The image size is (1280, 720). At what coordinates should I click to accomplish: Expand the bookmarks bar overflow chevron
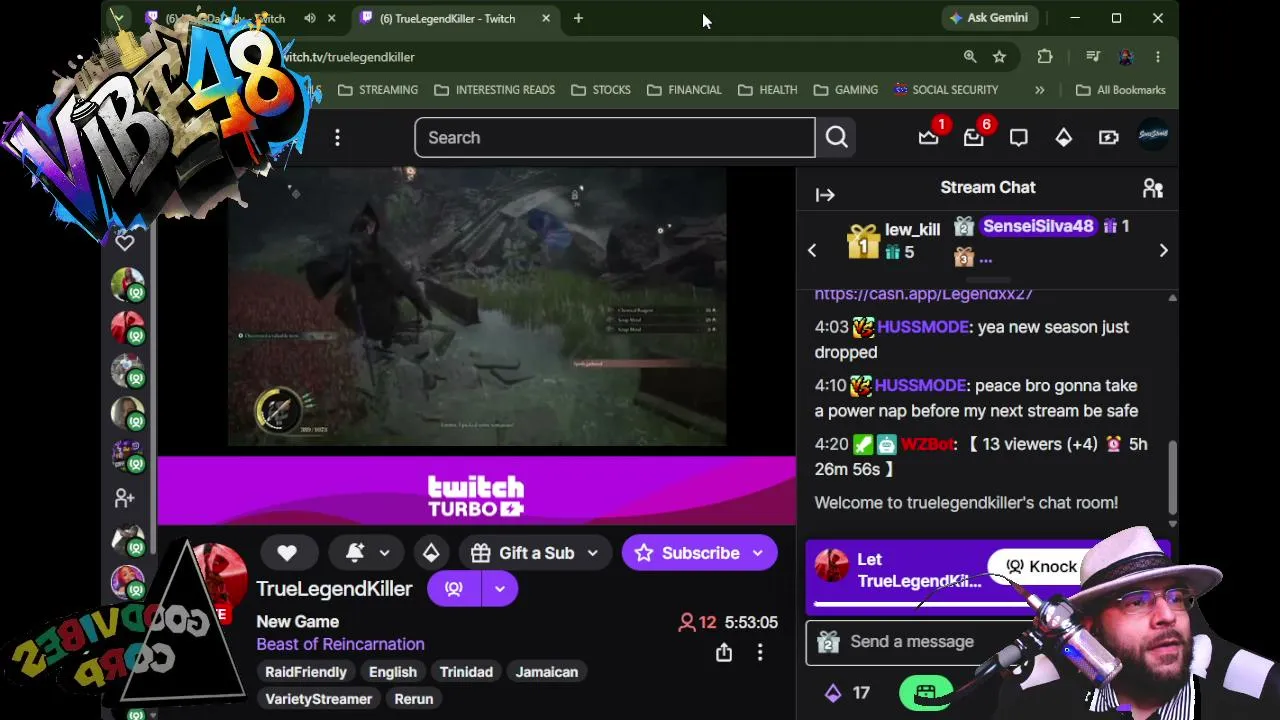point(1039,90)
